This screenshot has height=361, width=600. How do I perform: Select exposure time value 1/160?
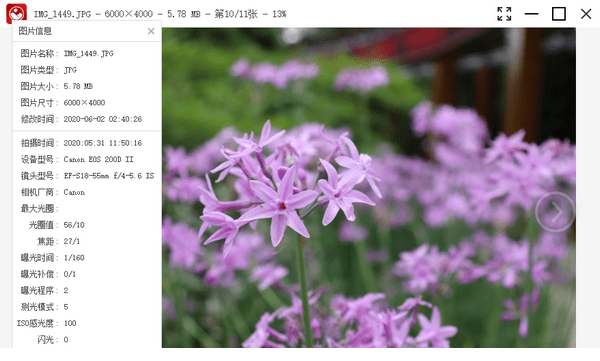point(74,258)
